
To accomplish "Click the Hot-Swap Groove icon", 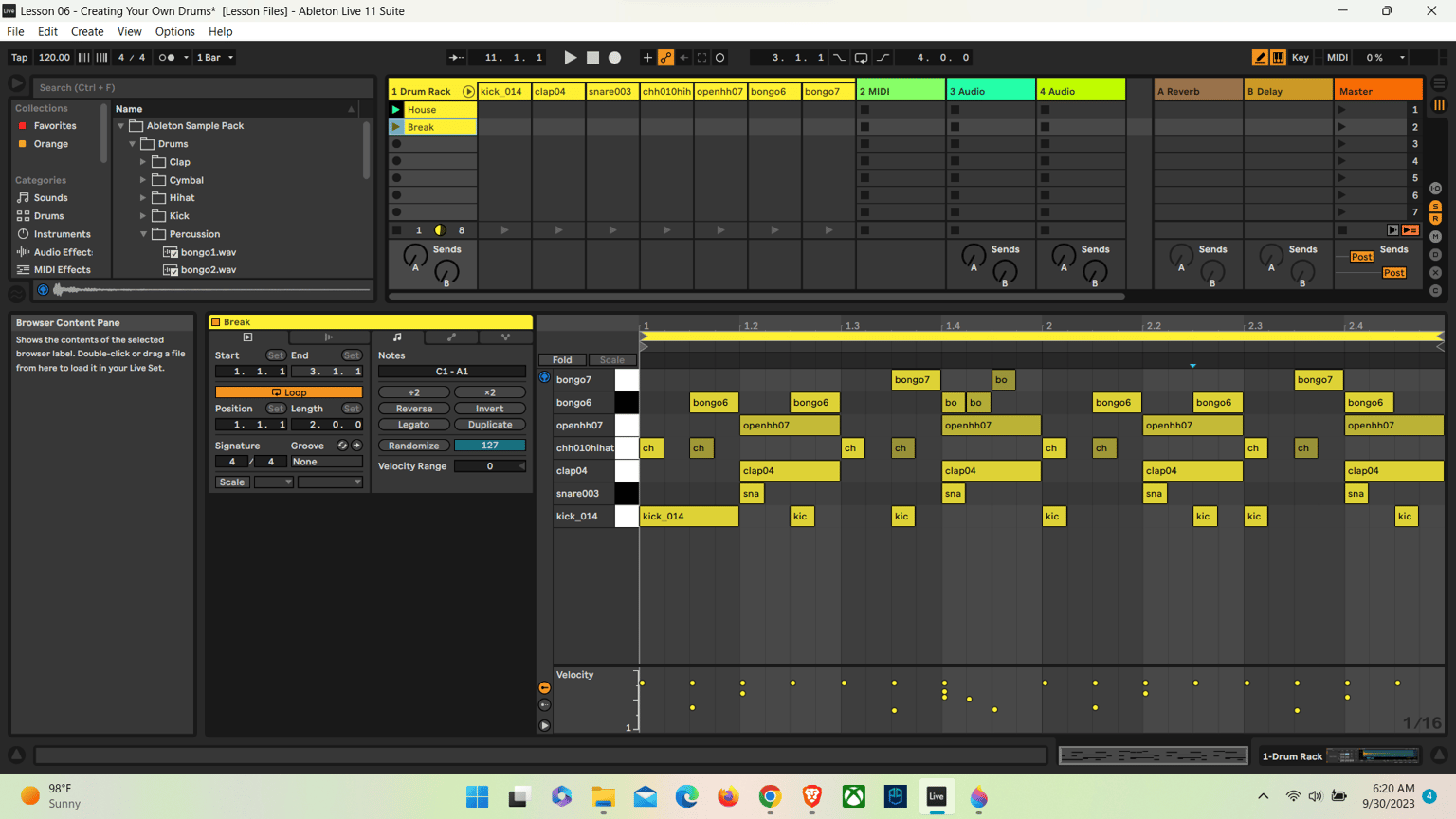I will coord(342,446).
